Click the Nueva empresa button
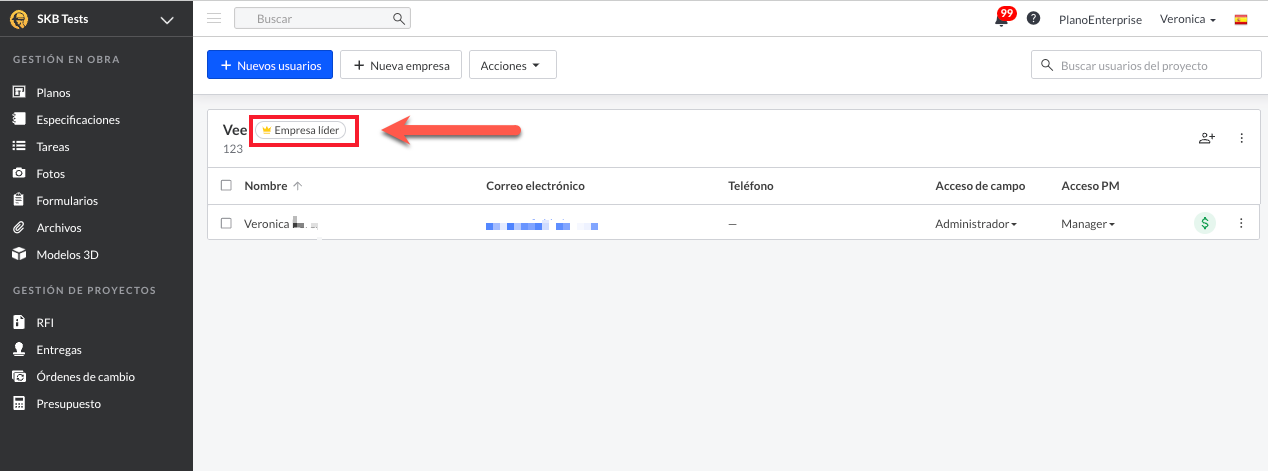Screen dimensions: 1268x471 point(401,65)
